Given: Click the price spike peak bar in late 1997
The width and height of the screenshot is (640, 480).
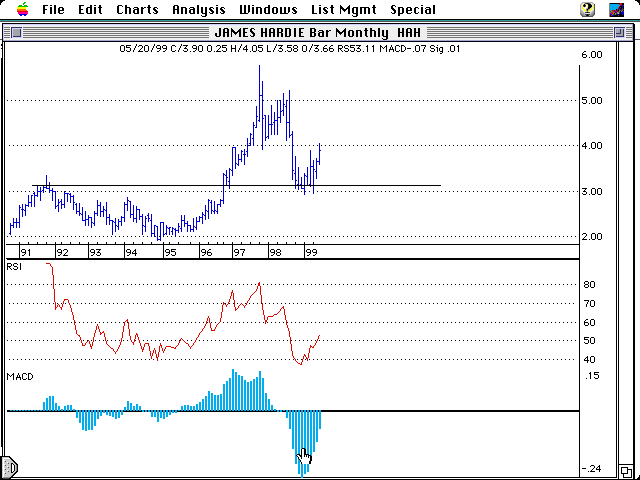Looking at the screenshot, I should [260, 94].
